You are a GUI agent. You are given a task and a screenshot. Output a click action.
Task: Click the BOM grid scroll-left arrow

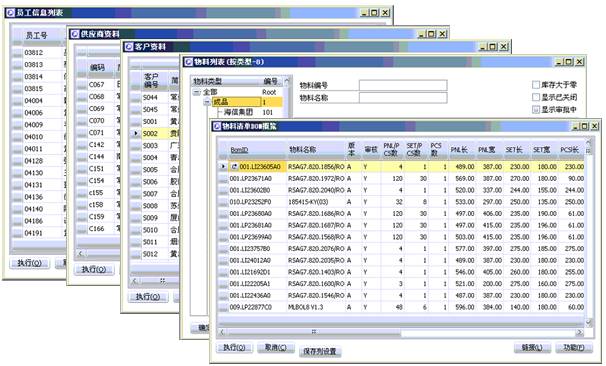point(222,332)
